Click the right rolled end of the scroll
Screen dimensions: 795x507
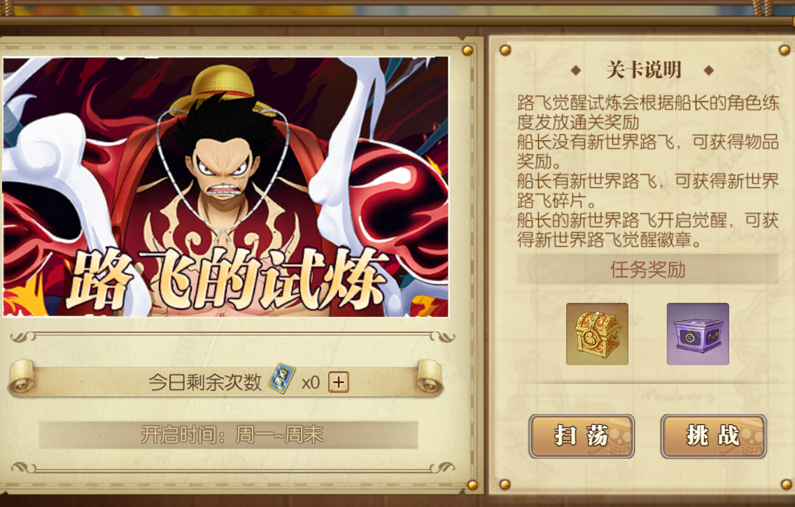[x=430, y=377]
